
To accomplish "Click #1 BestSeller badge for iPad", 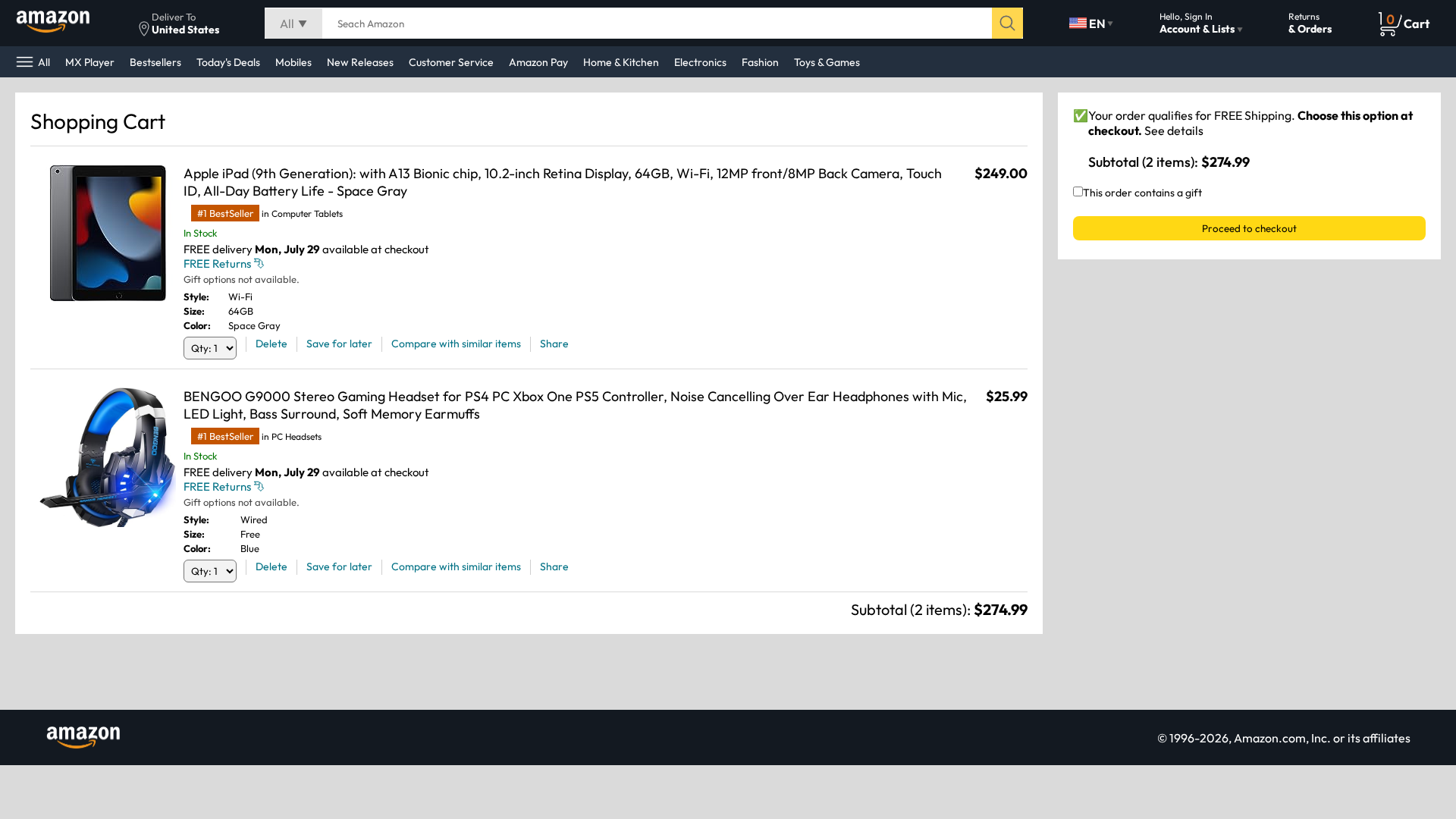I will (225, 214).
